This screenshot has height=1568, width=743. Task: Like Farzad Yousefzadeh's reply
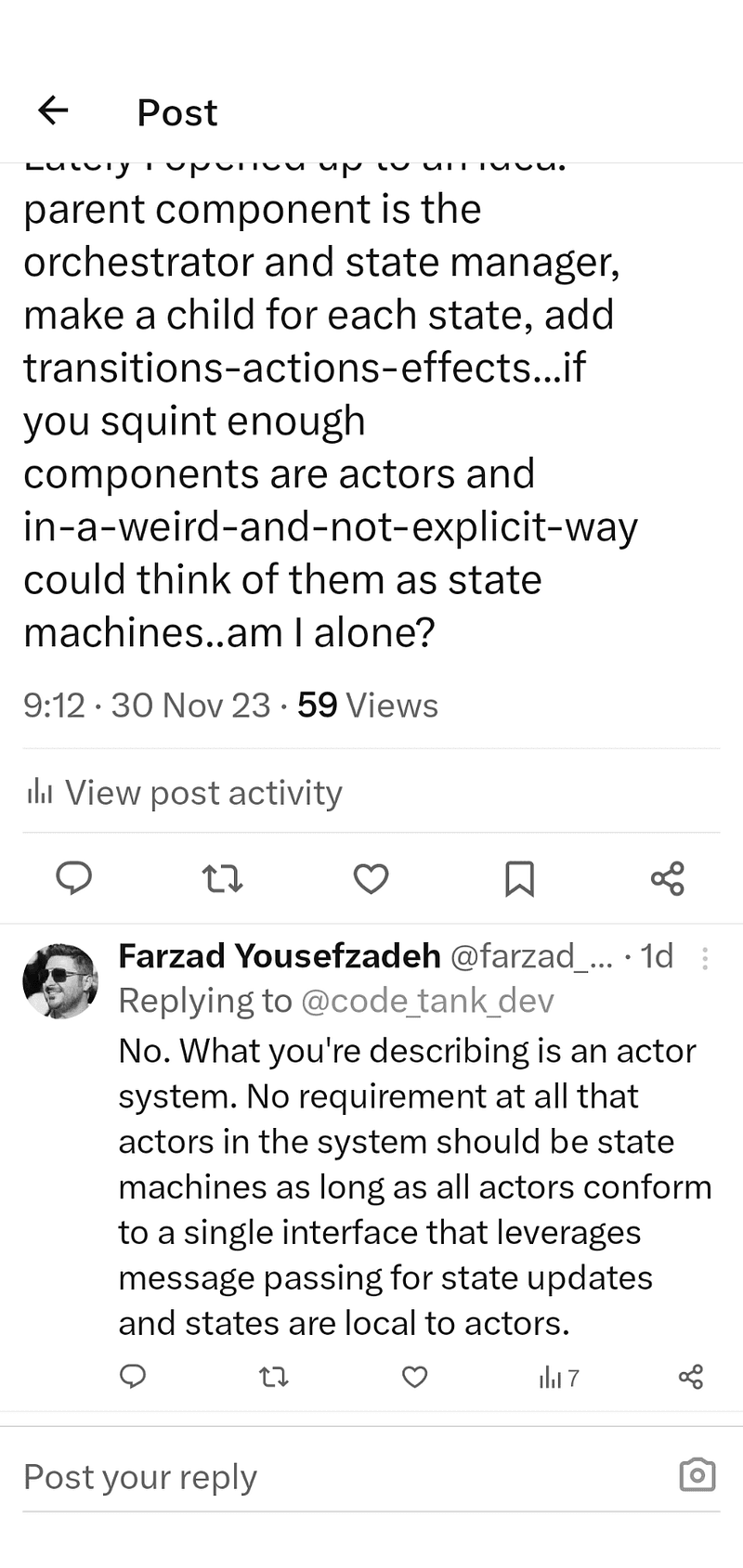pyautogui.click(x=415, y=1377)
